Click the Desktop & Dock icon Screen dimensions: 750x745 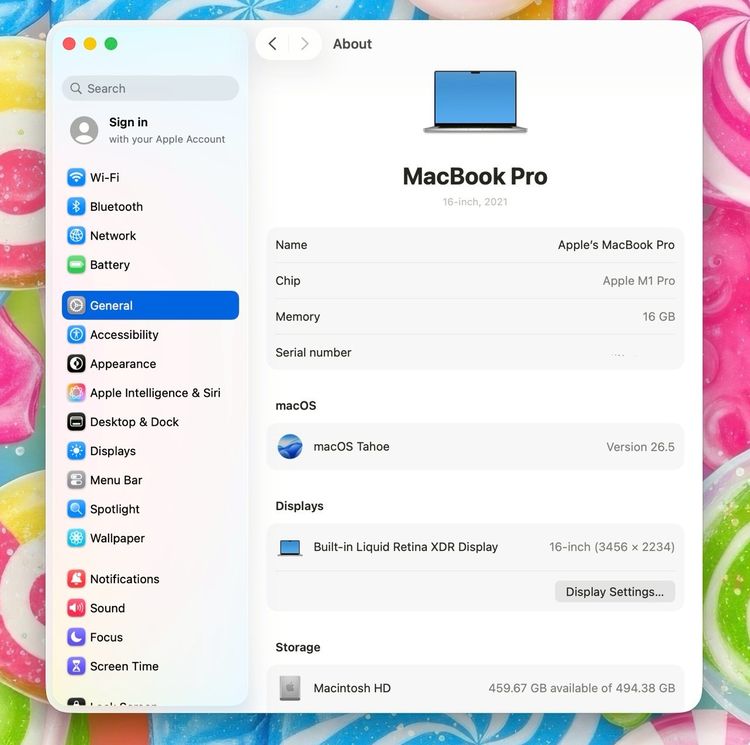[x=76, y=422]
